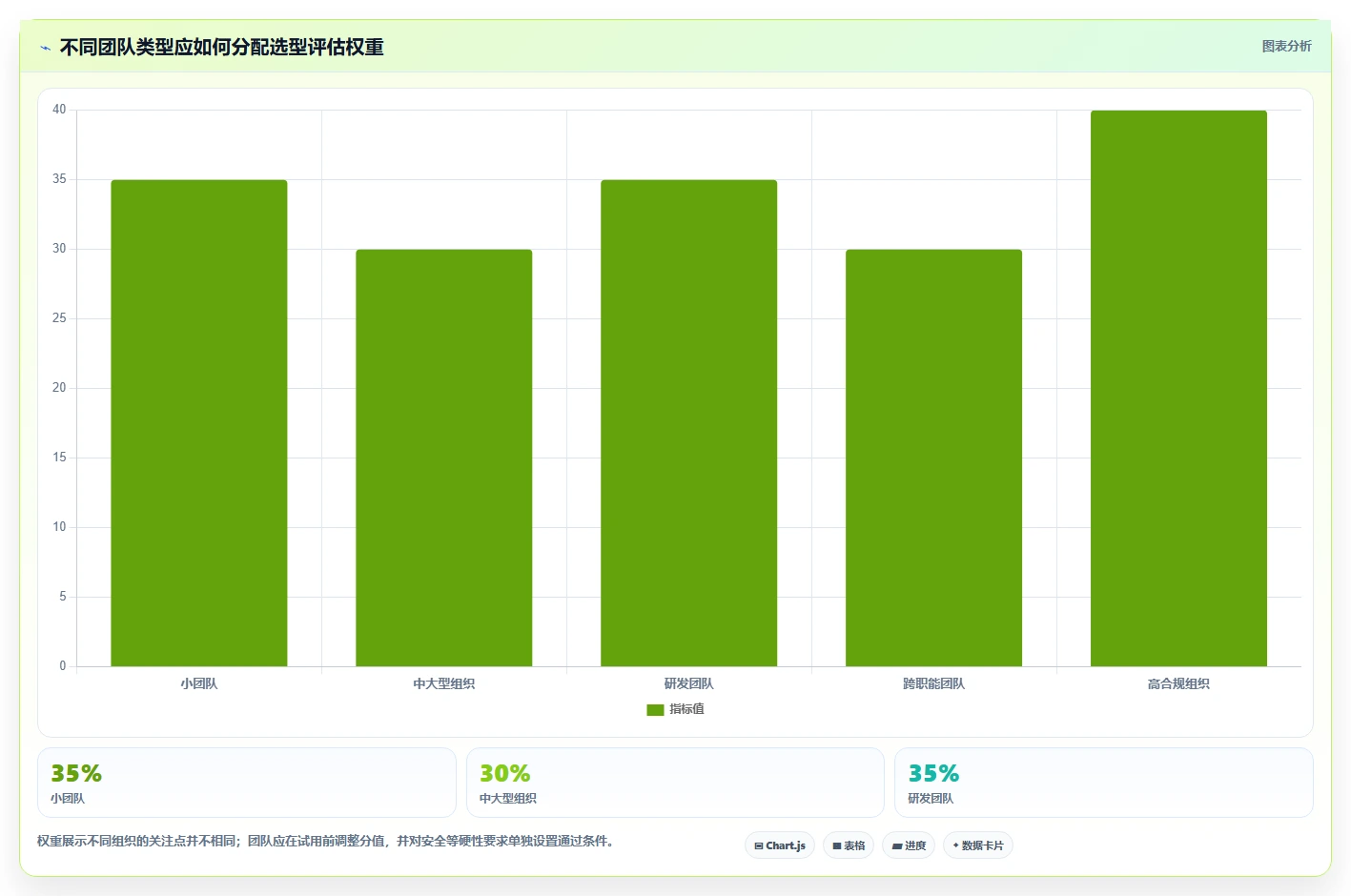Click the y-axis value 20

(59, 388)
